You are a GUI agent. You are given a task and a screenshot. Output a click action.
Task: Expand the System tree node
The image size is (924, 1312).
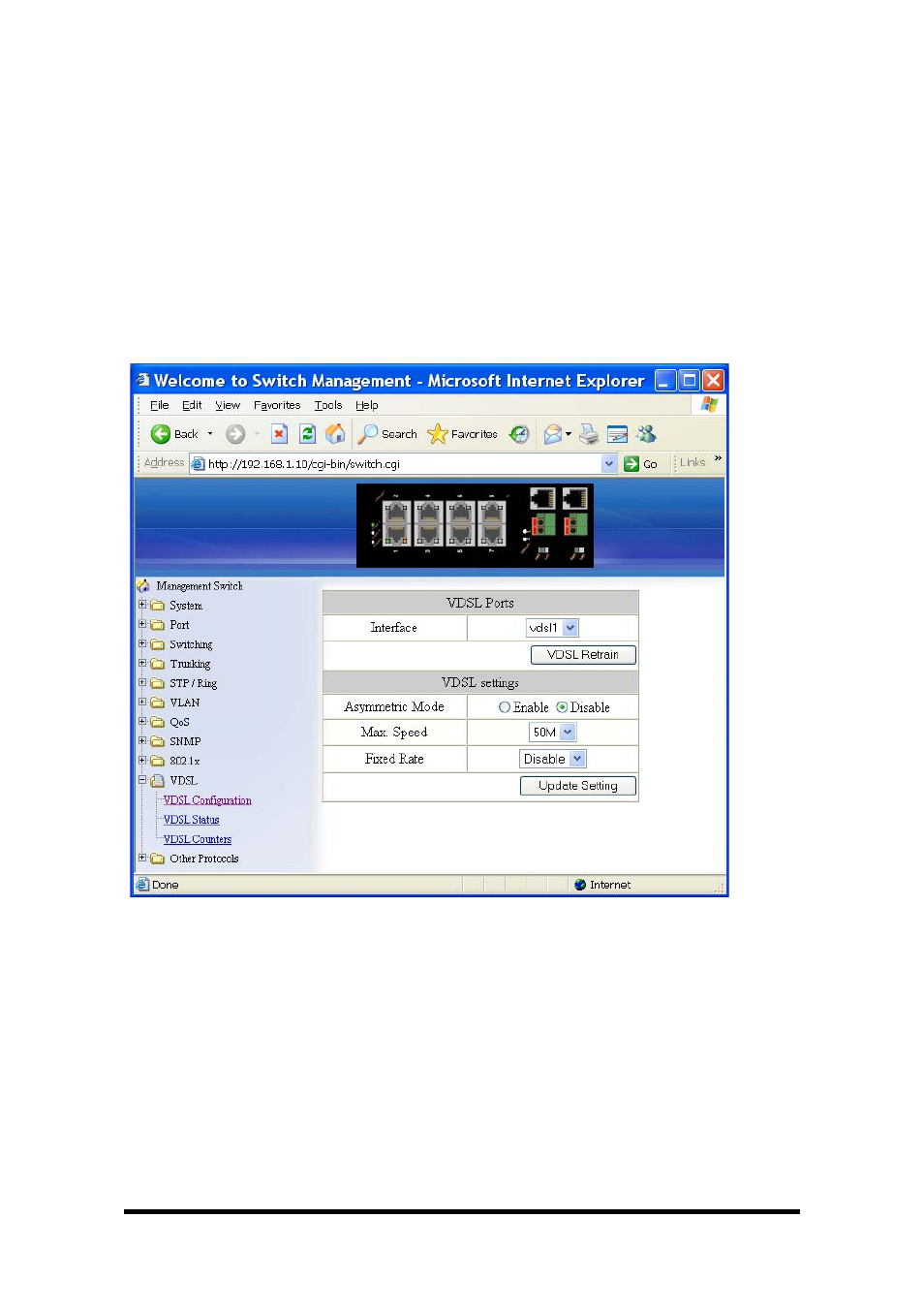pyautogui.click(x=142, y=605)
